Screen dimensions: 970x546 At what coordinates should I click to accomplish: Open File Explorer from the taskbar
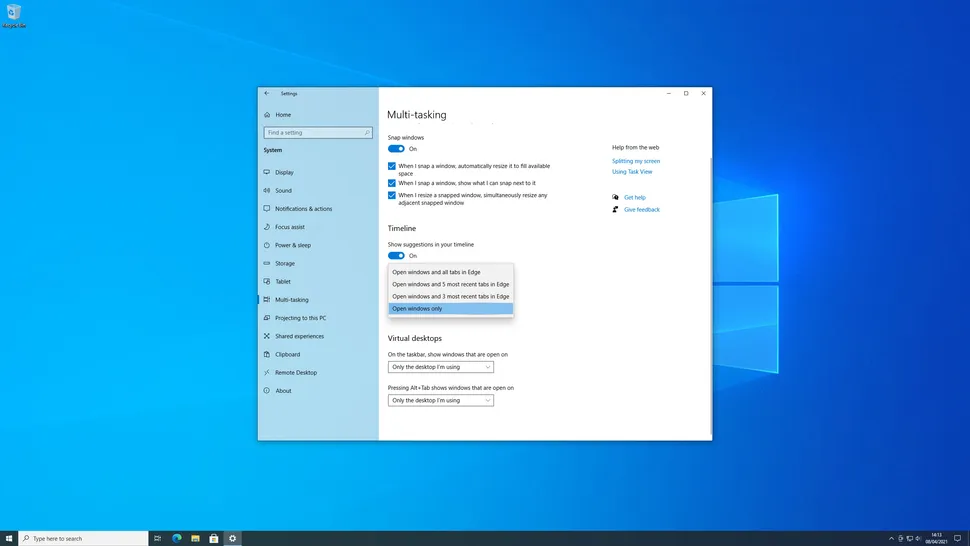point(195,539)
